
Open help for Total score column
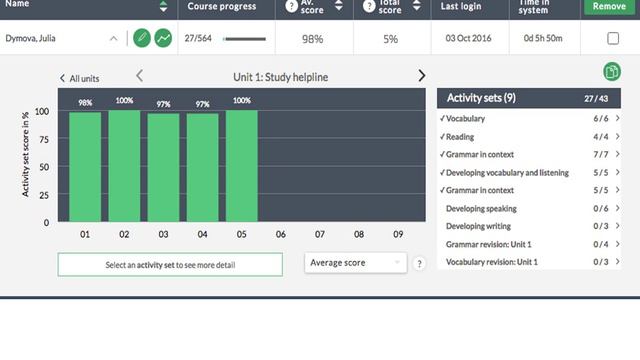[369, 6]
